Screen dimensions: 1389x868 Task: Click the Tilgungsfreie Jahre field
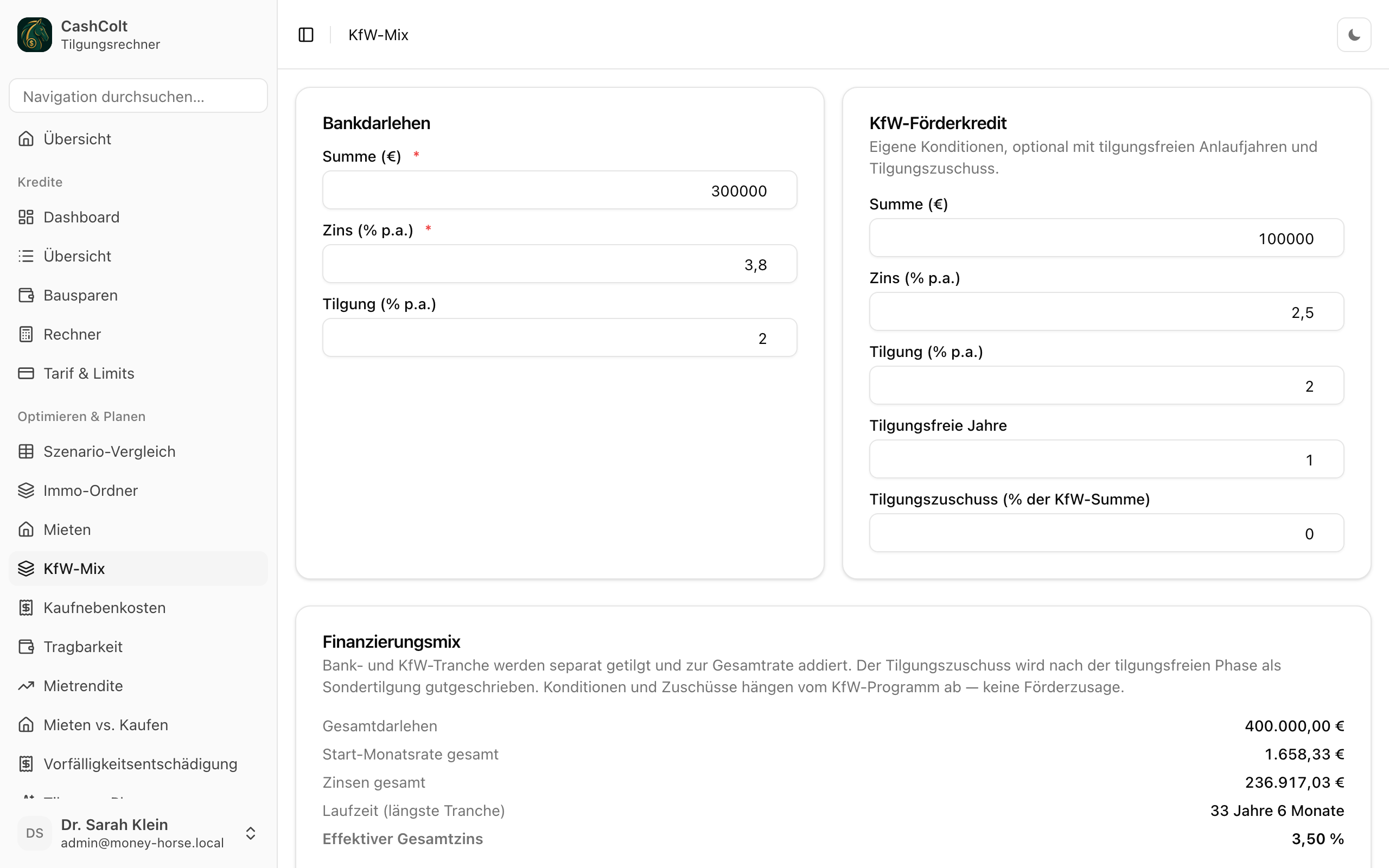coord(1106,459)
